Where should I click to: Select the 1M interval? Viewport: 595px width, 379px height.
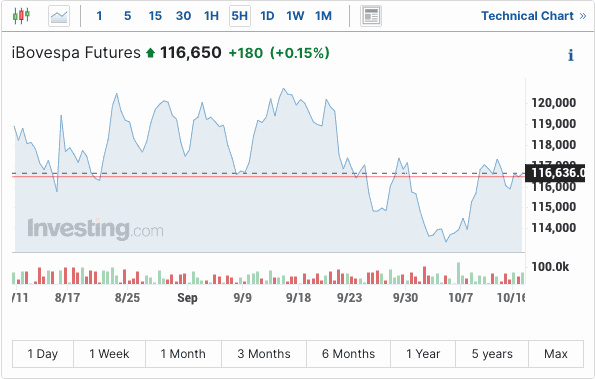coord(323,16)
